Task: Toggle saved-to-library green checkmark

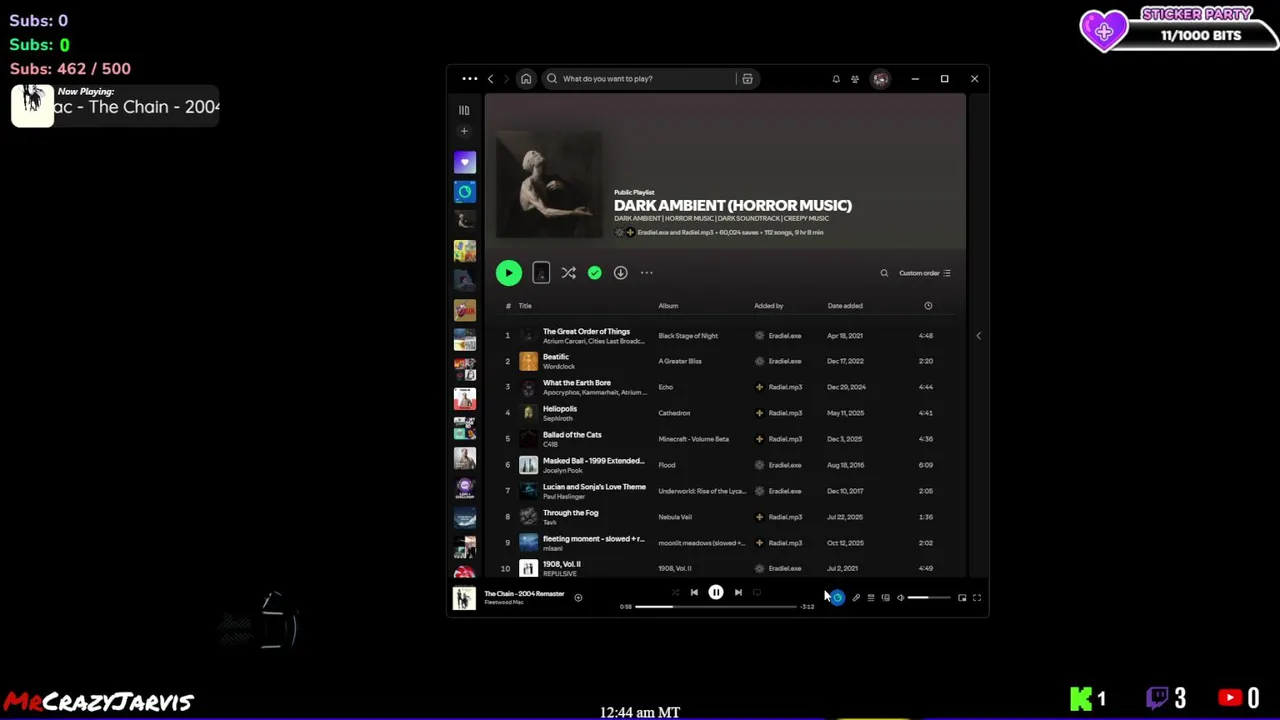Action: click(595, 273)
